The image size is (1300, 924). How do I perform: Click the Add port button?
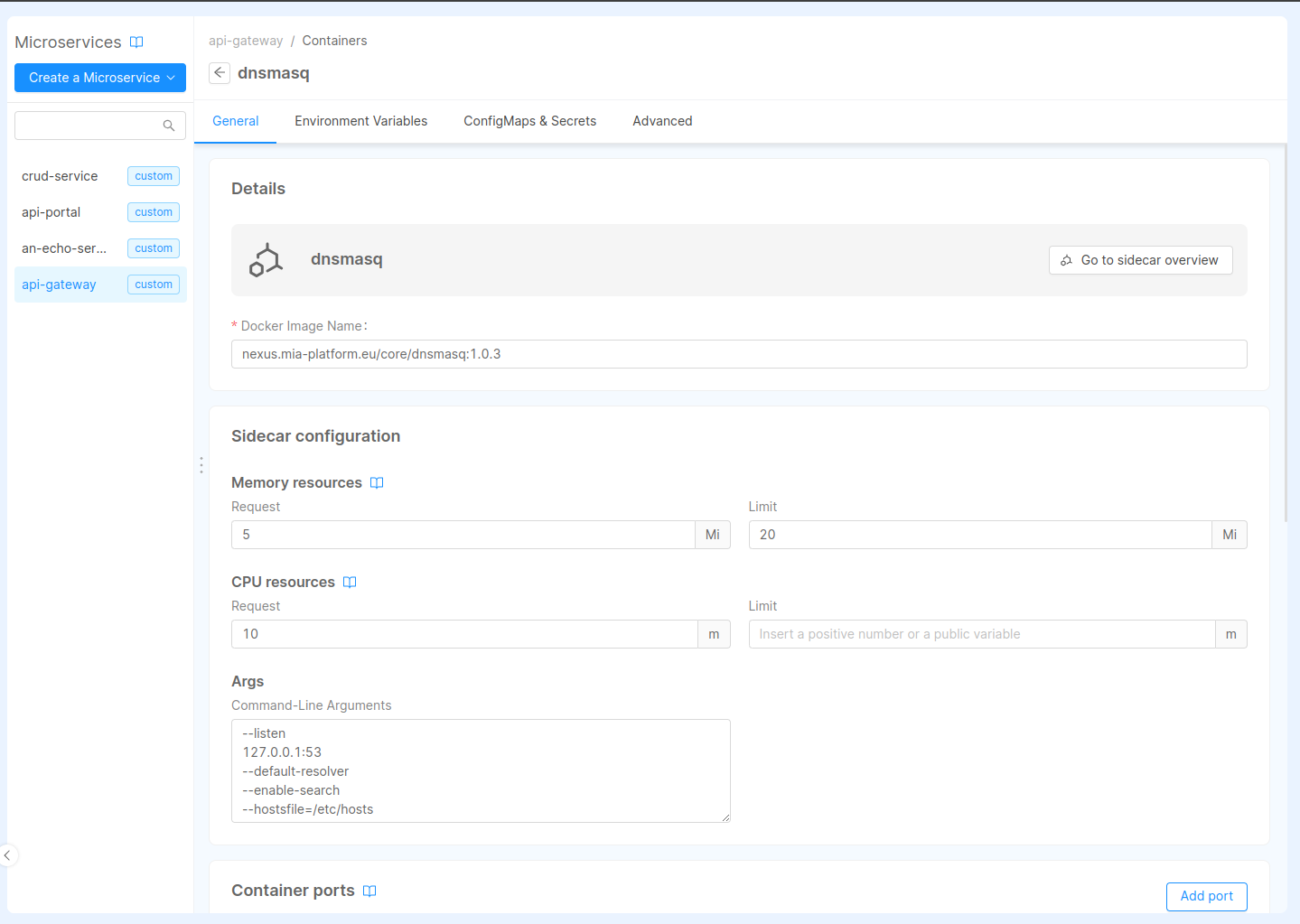pos(1206,896)
